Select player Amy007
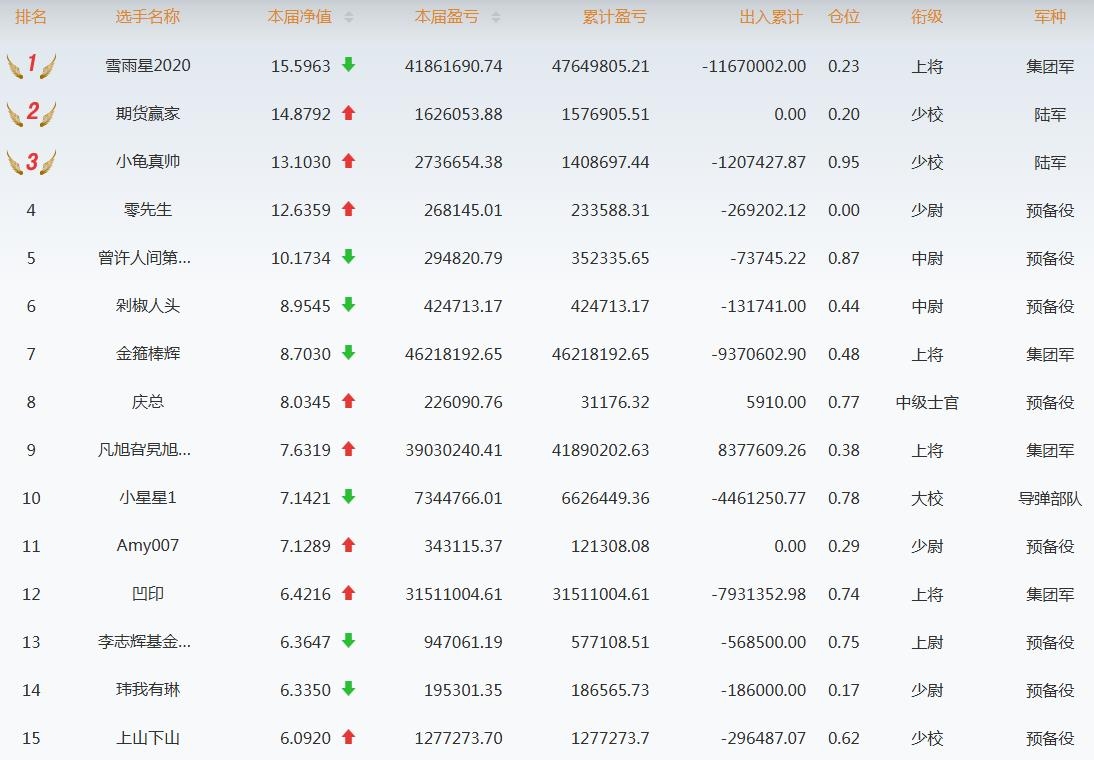Viewport: 1094px width, 760px height. click(148, 546)
